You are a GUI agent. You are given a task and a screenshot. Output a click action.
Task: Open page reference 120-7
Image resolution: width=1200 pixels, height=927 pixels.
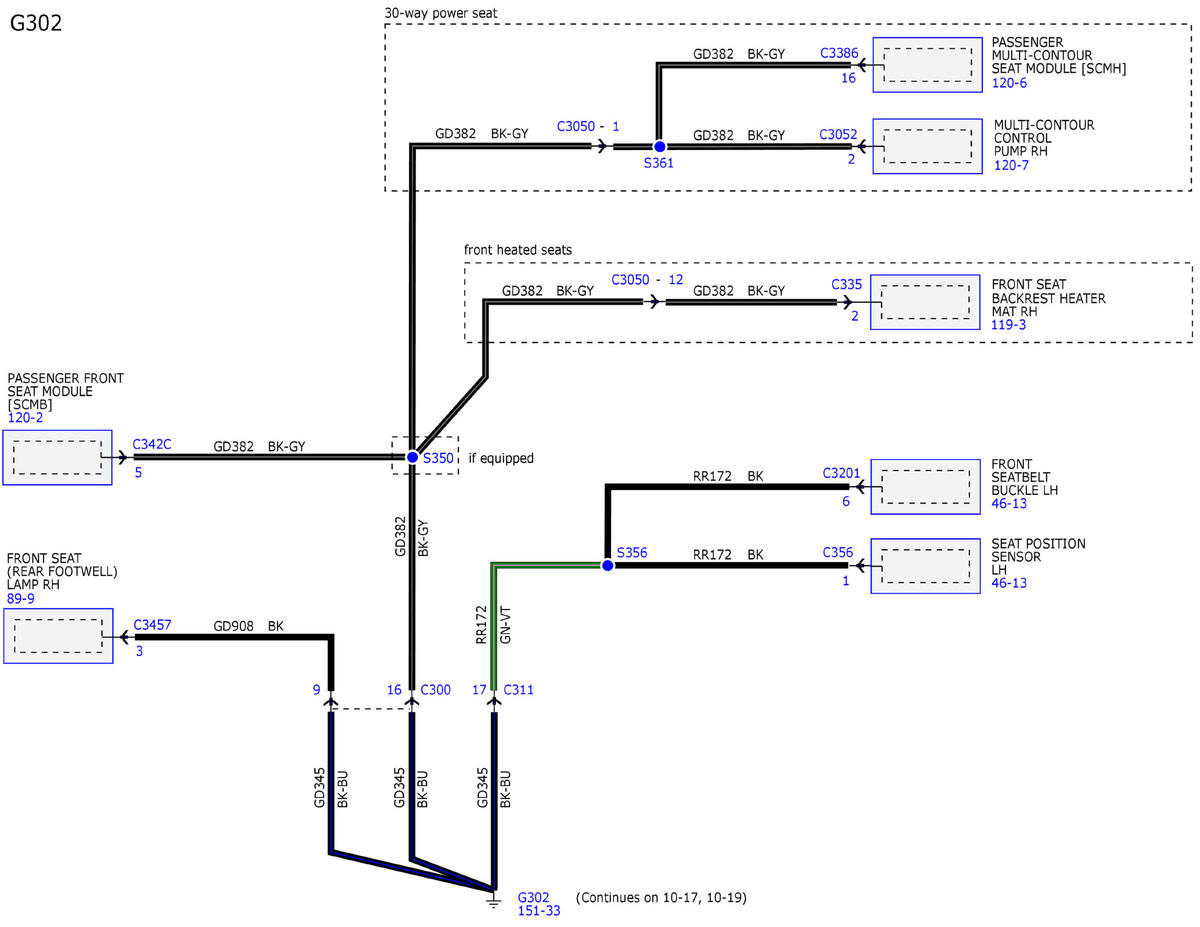[1012, 165]
